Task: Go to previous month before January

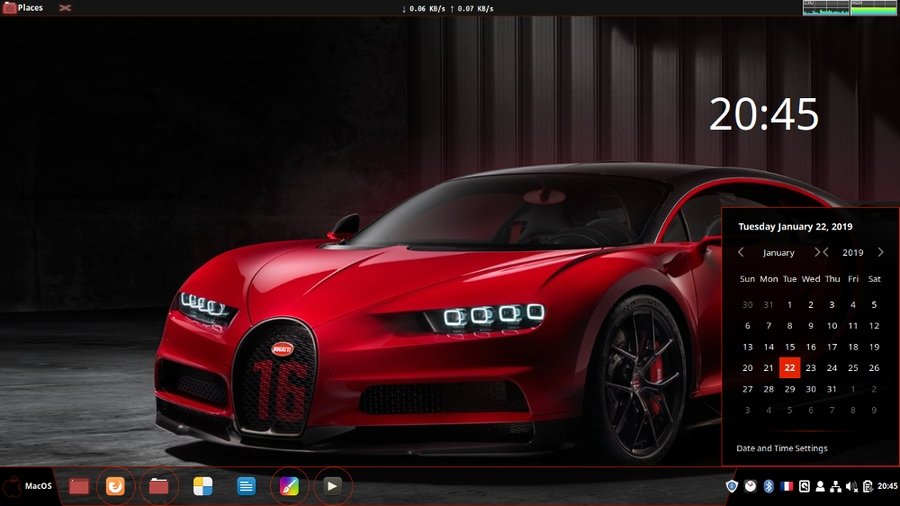Action: tap(741, 253)
